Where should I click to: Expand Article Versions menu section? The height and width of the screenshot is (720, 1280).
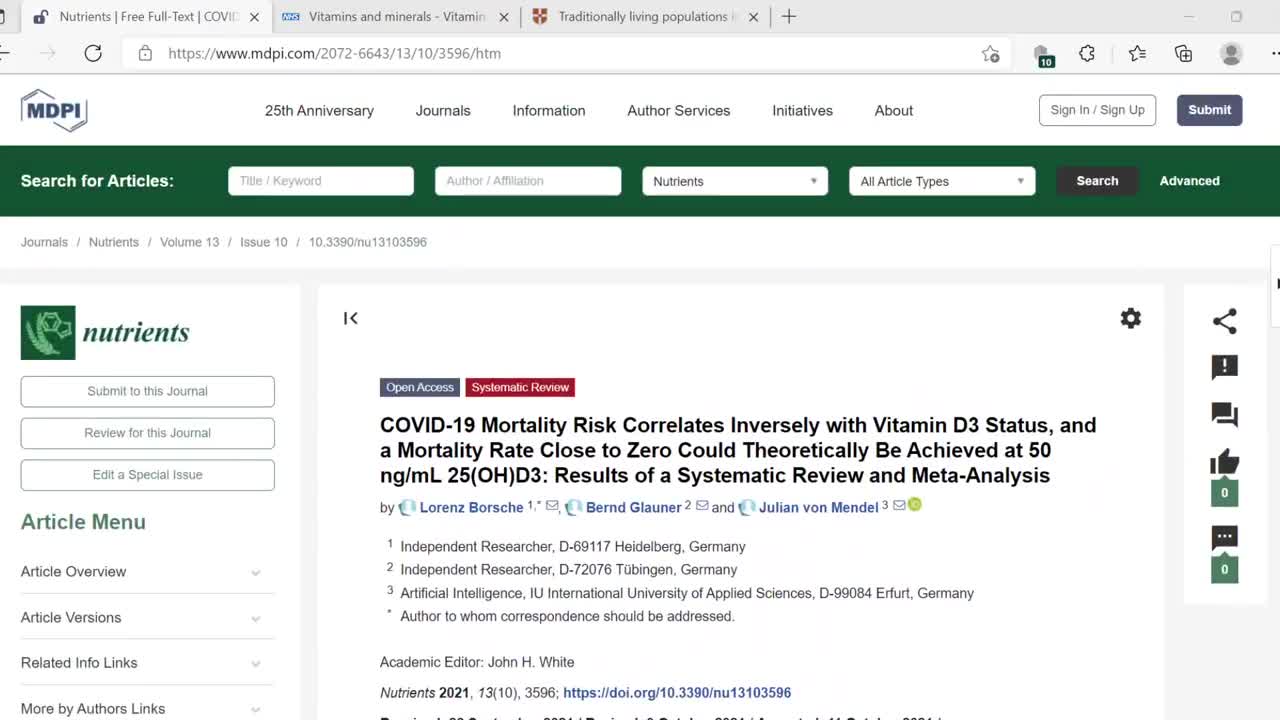pyautogui.click(x=147, y=618)
